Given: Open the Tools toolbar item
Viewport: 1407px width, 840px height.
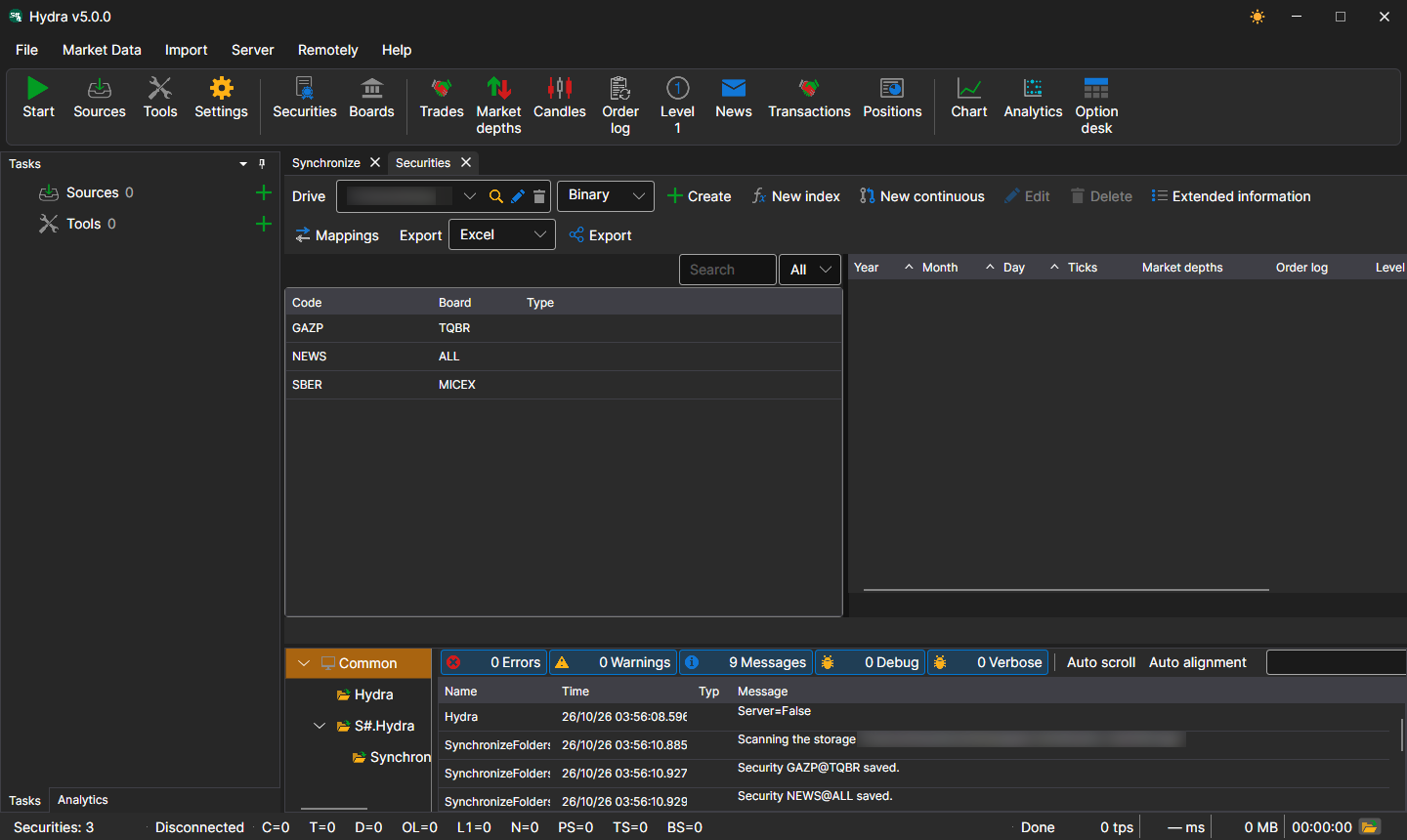Looking at the screenshot, I should (160, 98).
